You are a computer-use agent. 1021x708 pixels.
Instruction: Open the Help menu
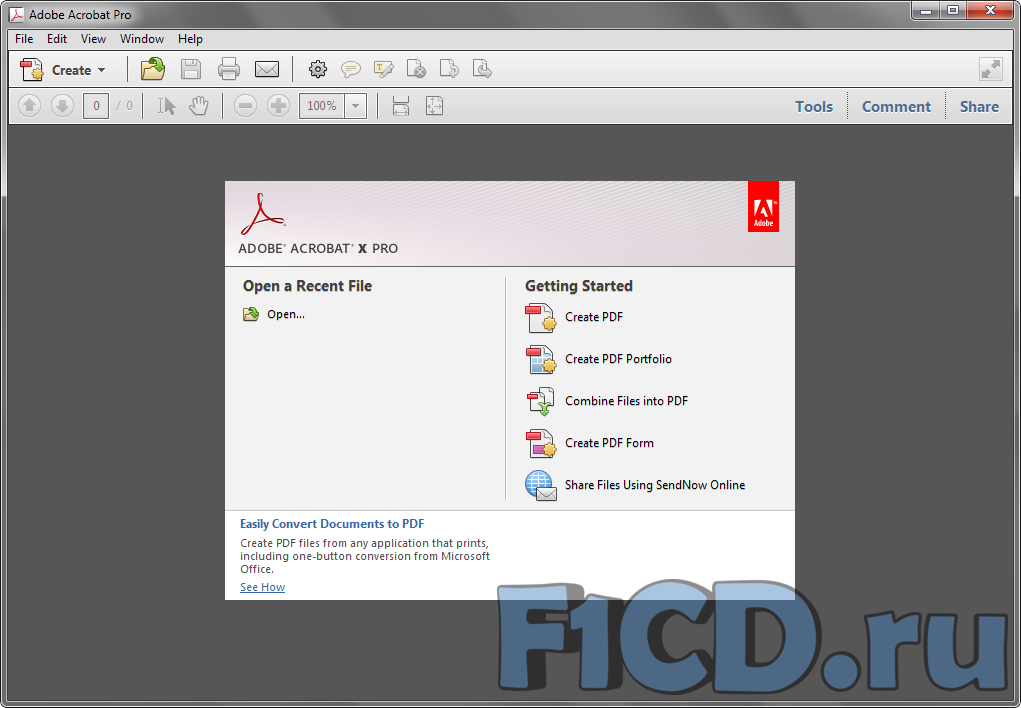[x=190, y=39]
